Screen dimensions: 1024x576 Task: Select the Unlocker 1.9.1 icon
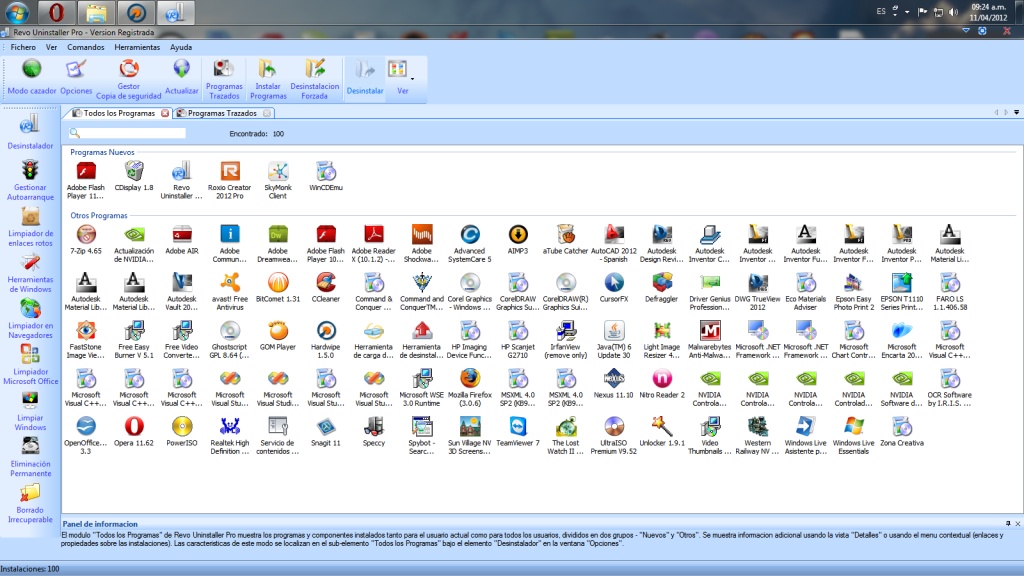(662, 431)
